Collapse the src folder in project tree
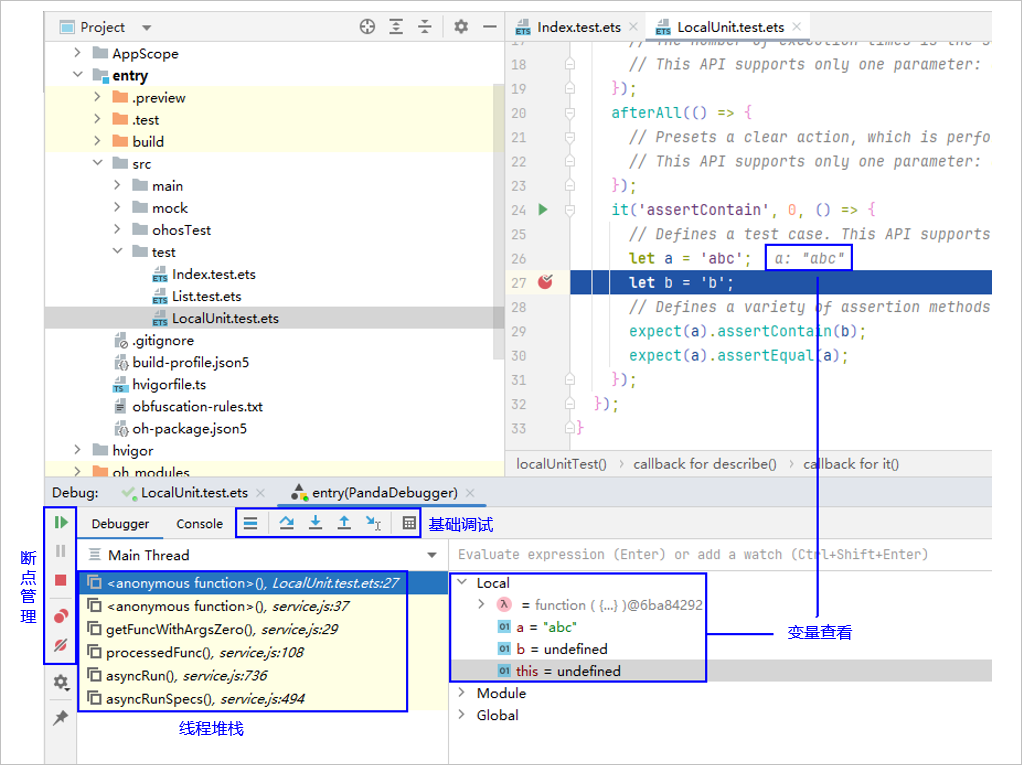The width and height of the screenshot is (1022, 765). [97, 164]
